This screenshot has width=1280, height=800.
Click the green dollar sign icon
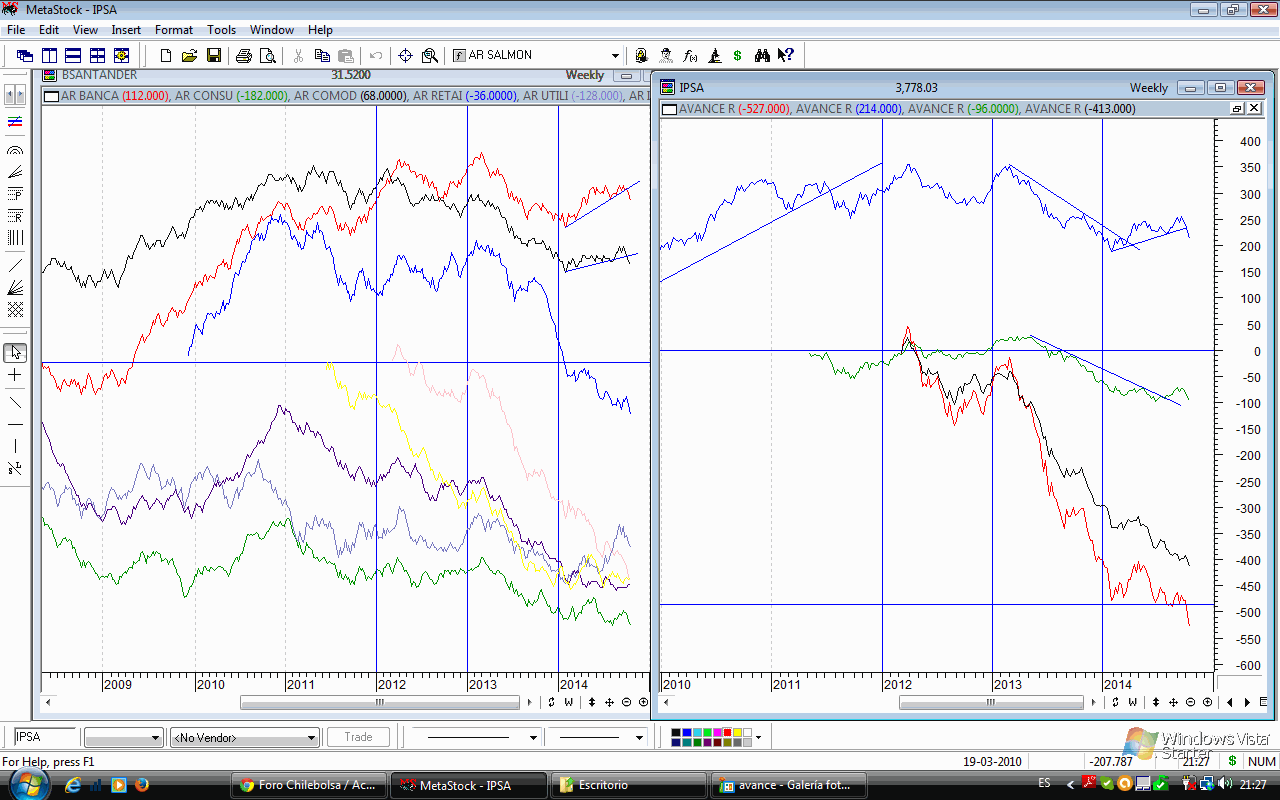click(x=738, y=56)
